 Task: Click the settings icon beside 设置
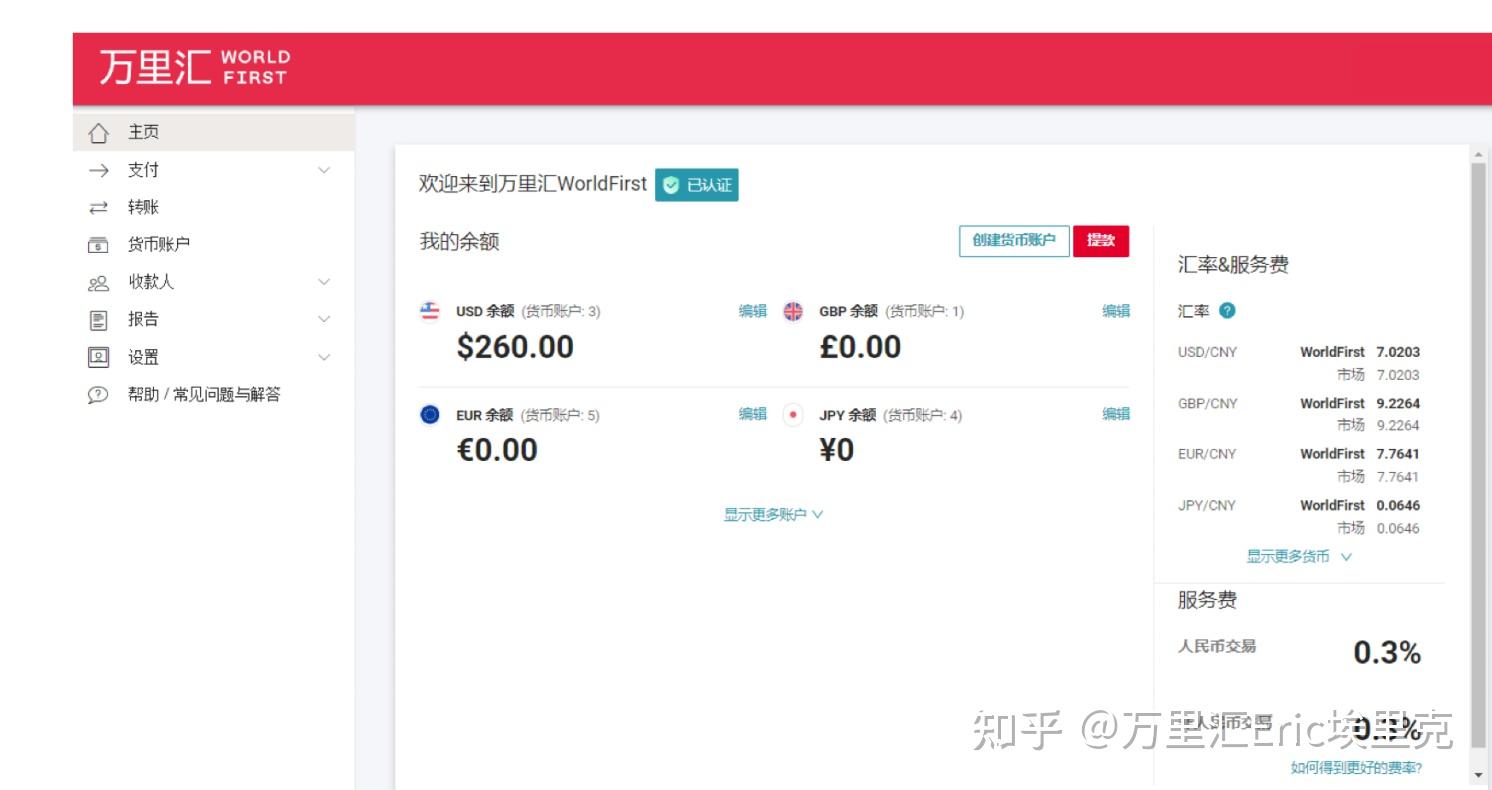(x=98, y=357)
